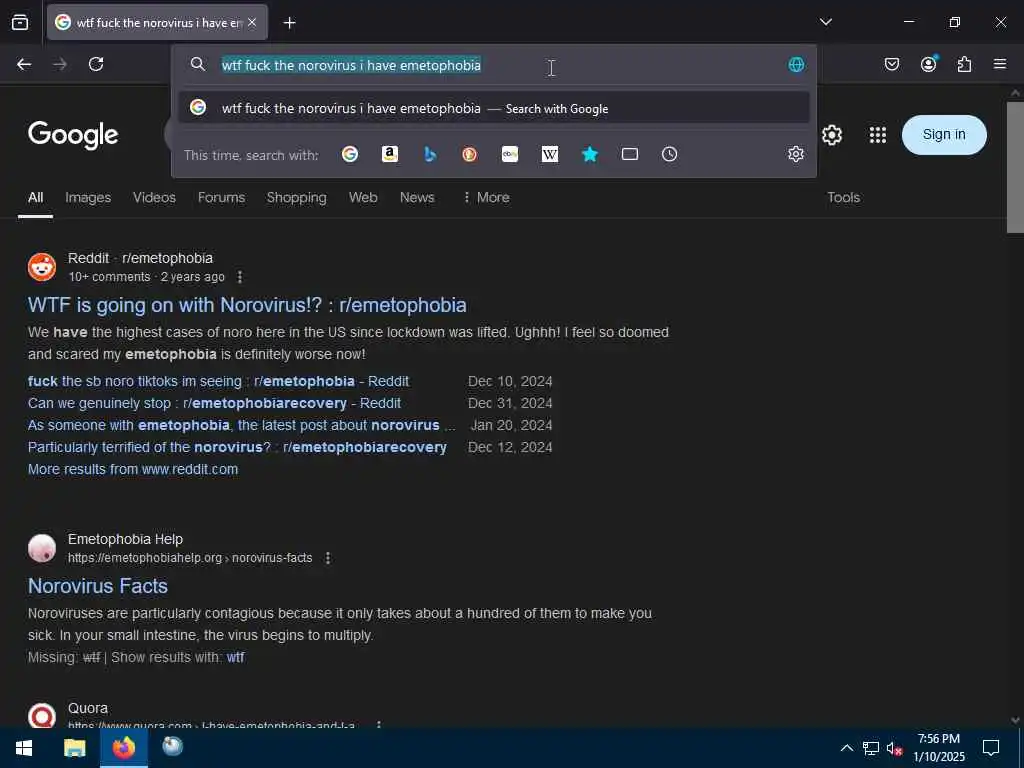Image resolution: width=1024 pixels, height=768 pixels.
Task: Open the list all tabs dropdown
Action: coord(825,22)
